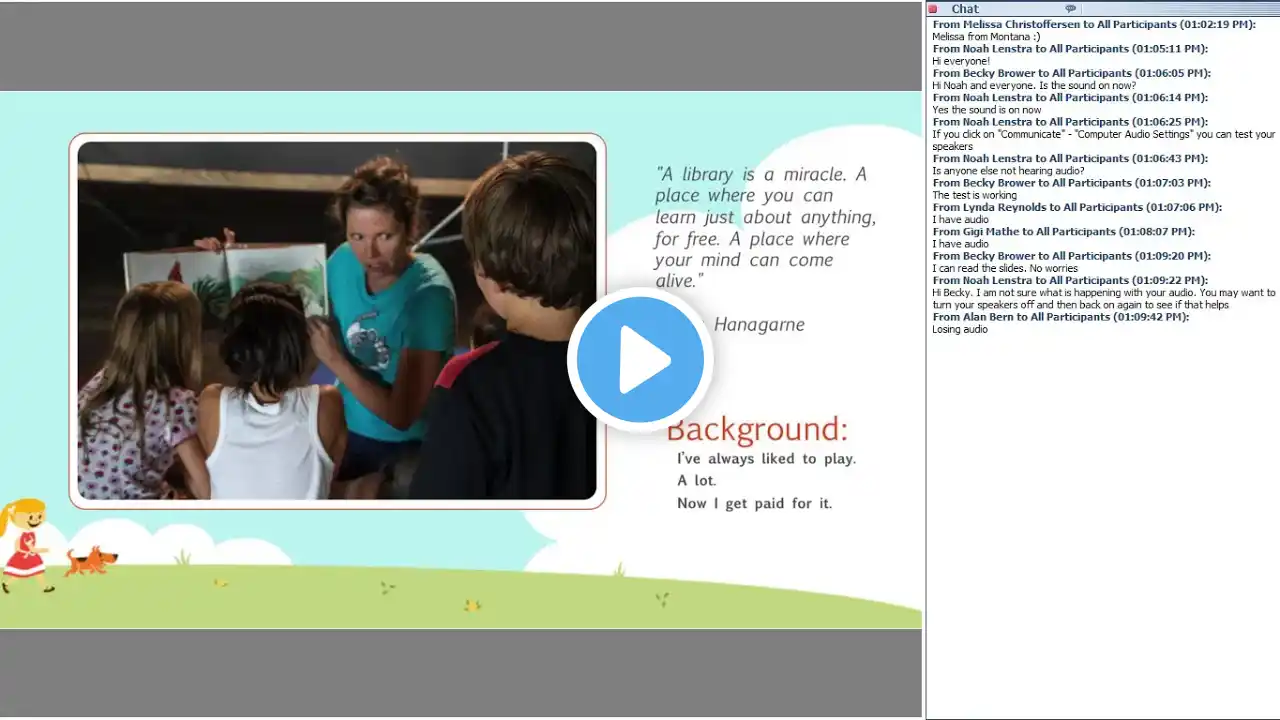The width and height of the screenshot is (1280, 720).
Task: Select Melissa Christoffersen's message header
Action: [x=1093, y=24]
